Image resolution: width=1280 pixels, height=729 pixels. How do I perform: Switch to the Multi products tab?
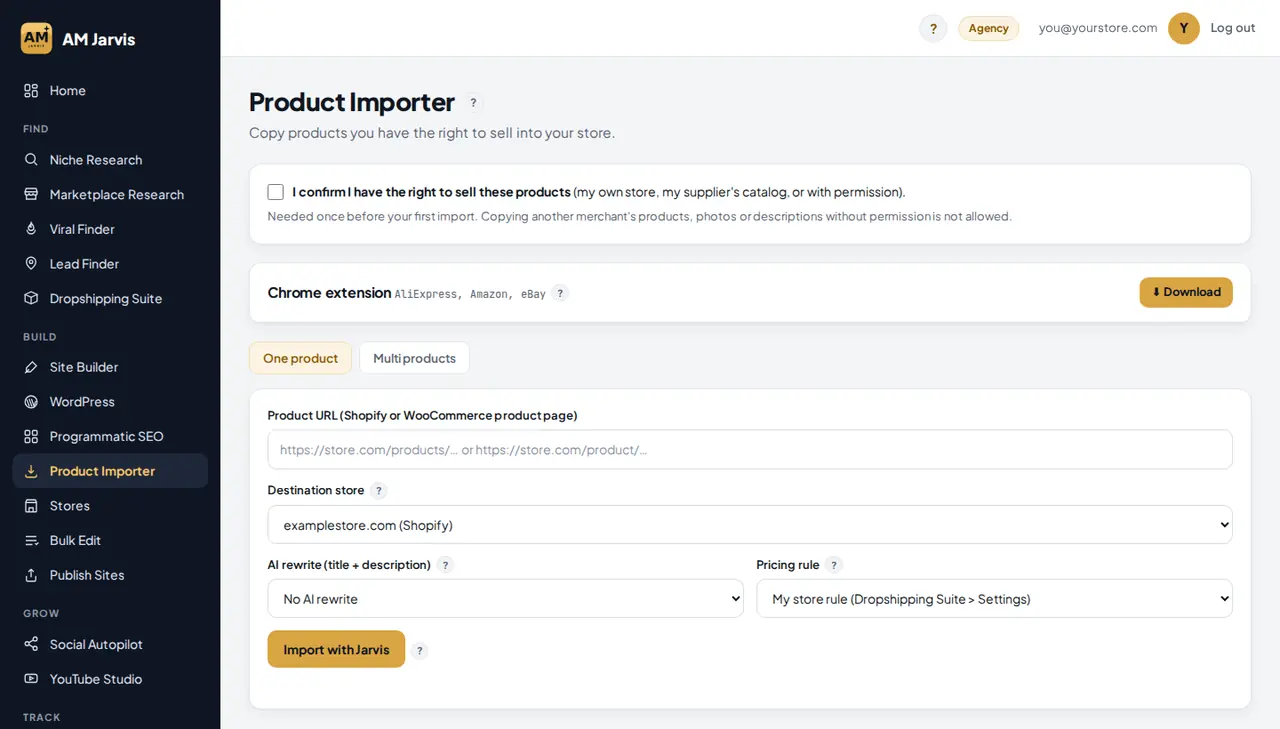click(414, 358)
